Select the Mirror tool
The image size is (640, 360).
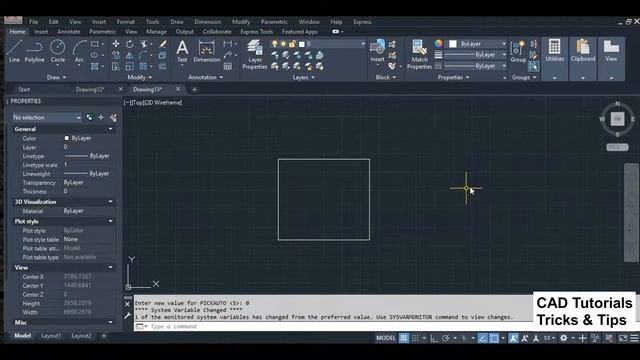129,55
